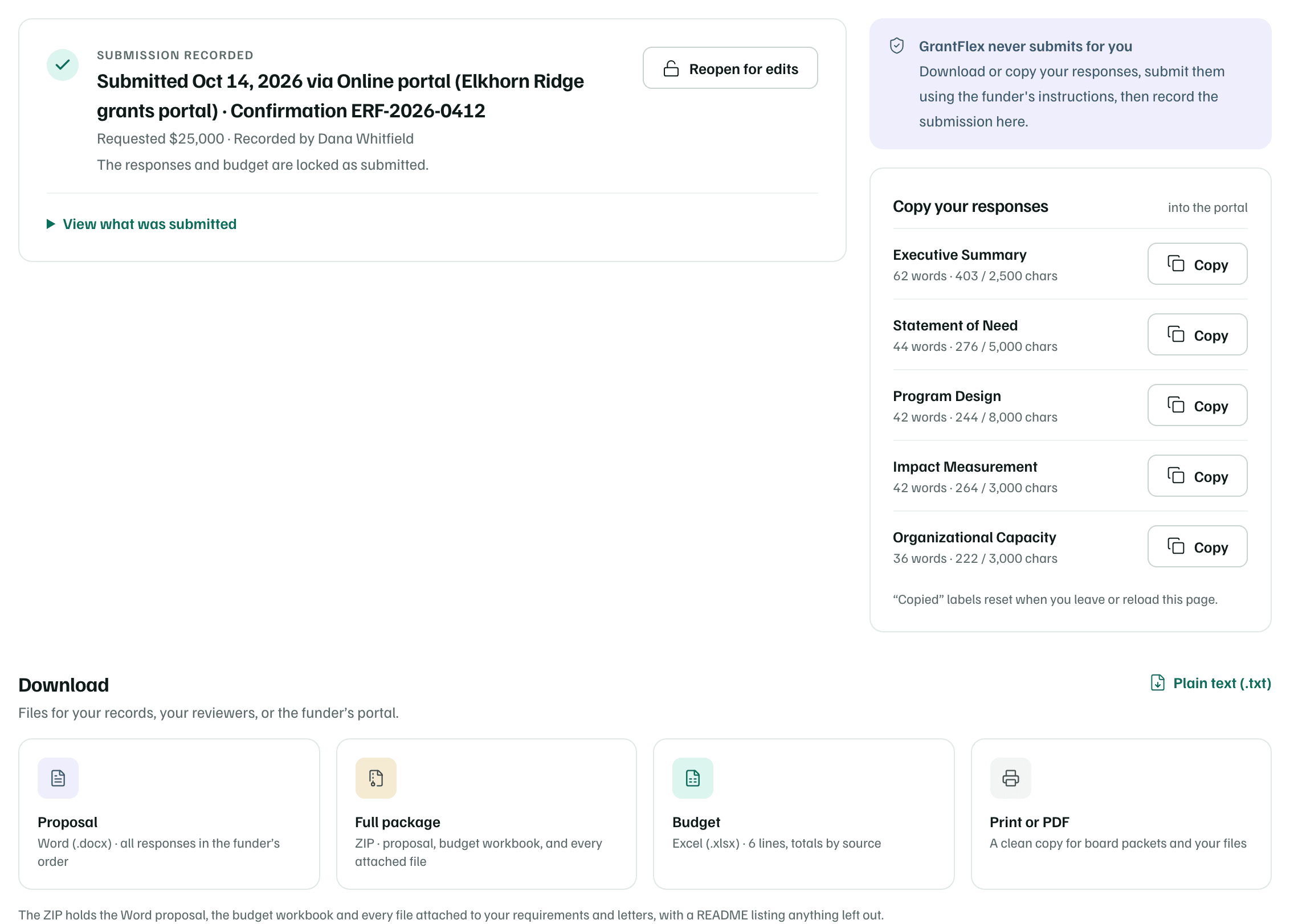Click "36 words · 222 / 3,000 chars" text
This screenshot has width=1290, height=924.
(x=975, y=559)
